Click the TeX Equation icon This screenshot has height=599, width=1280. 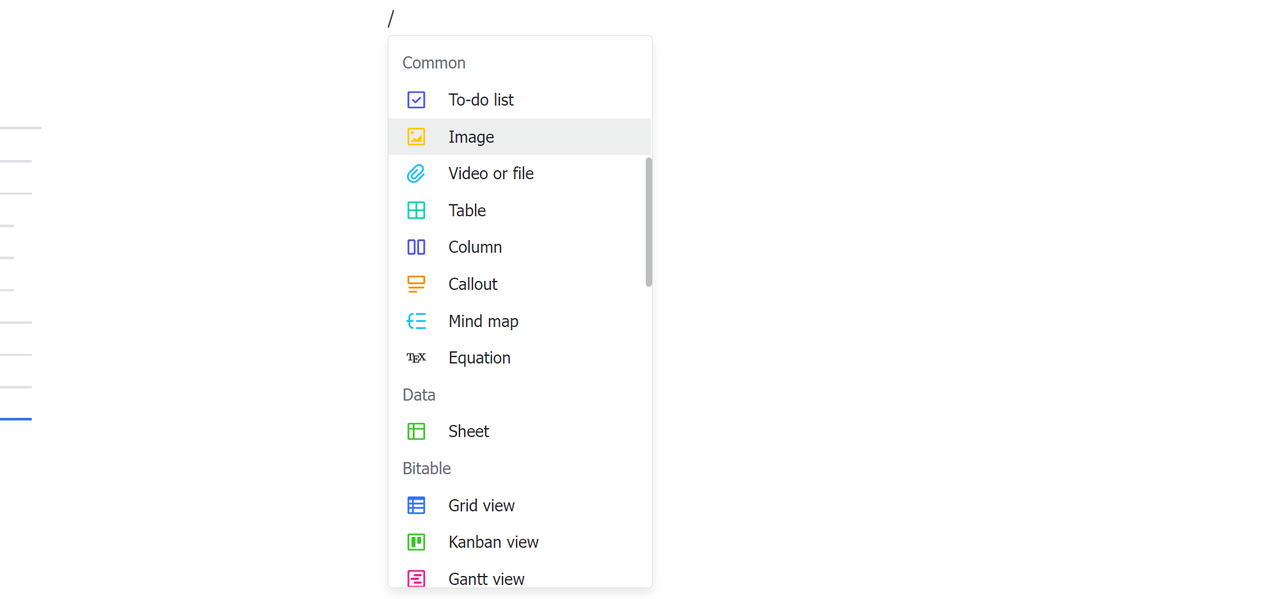pyautogui.click(x=416, y=358)
